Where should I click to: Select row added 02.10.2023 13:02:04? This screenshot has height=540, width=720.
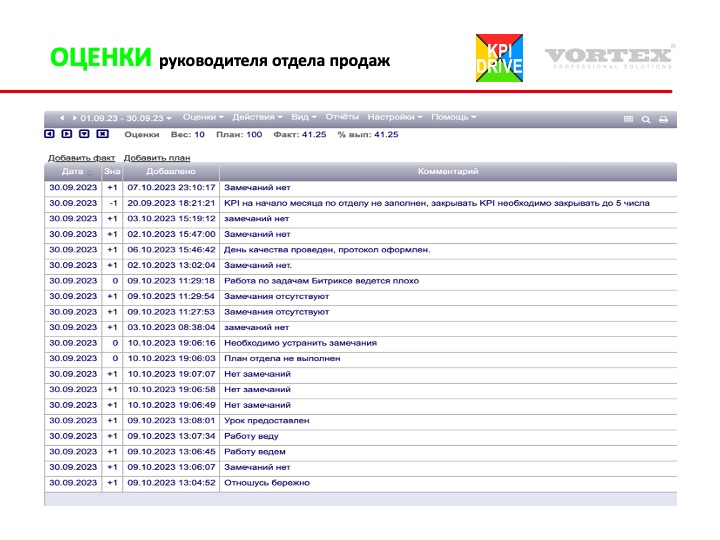360,265
